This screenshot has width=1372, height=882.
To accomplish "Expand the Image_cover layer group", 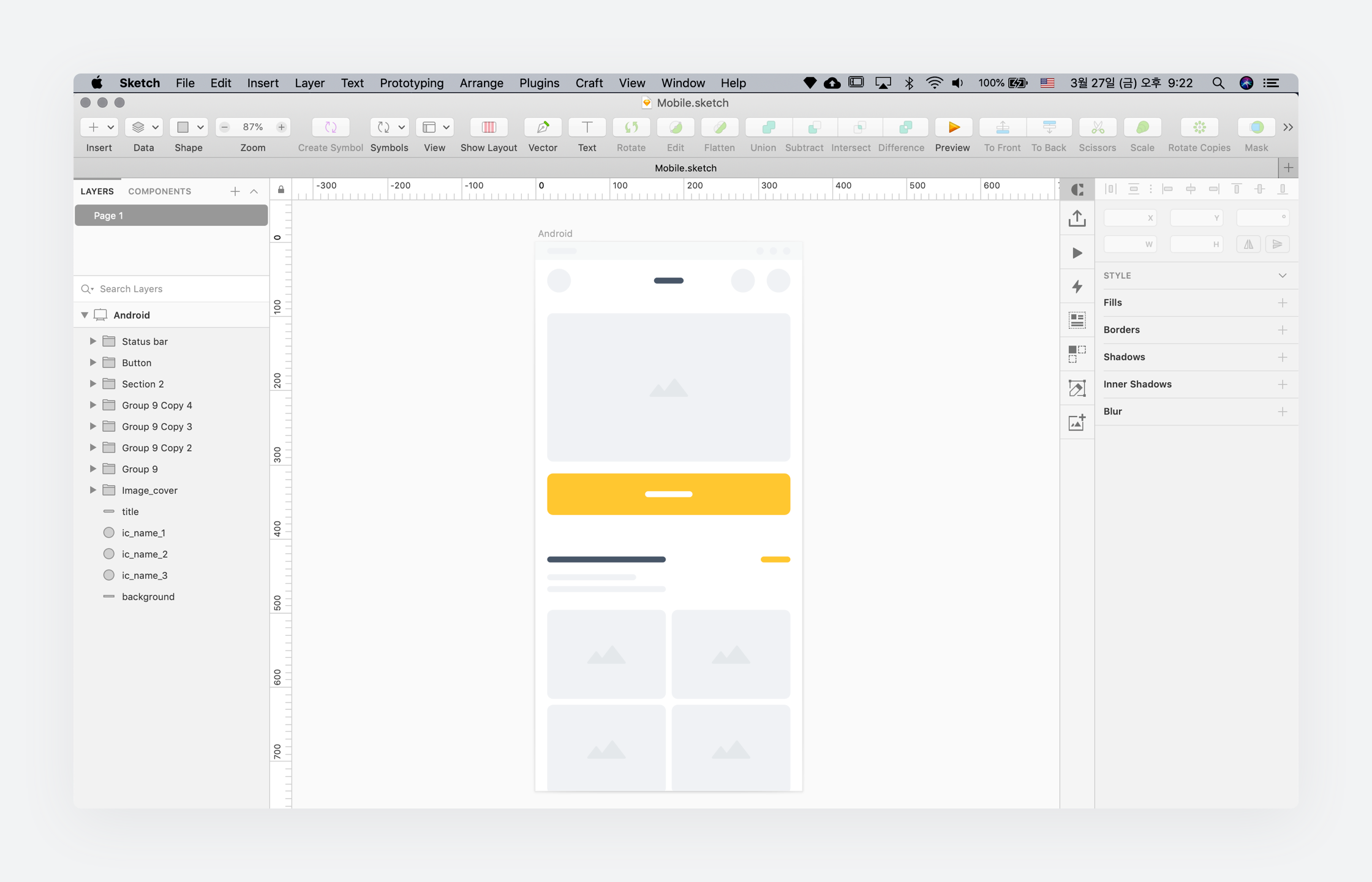I will coord(92,490).
